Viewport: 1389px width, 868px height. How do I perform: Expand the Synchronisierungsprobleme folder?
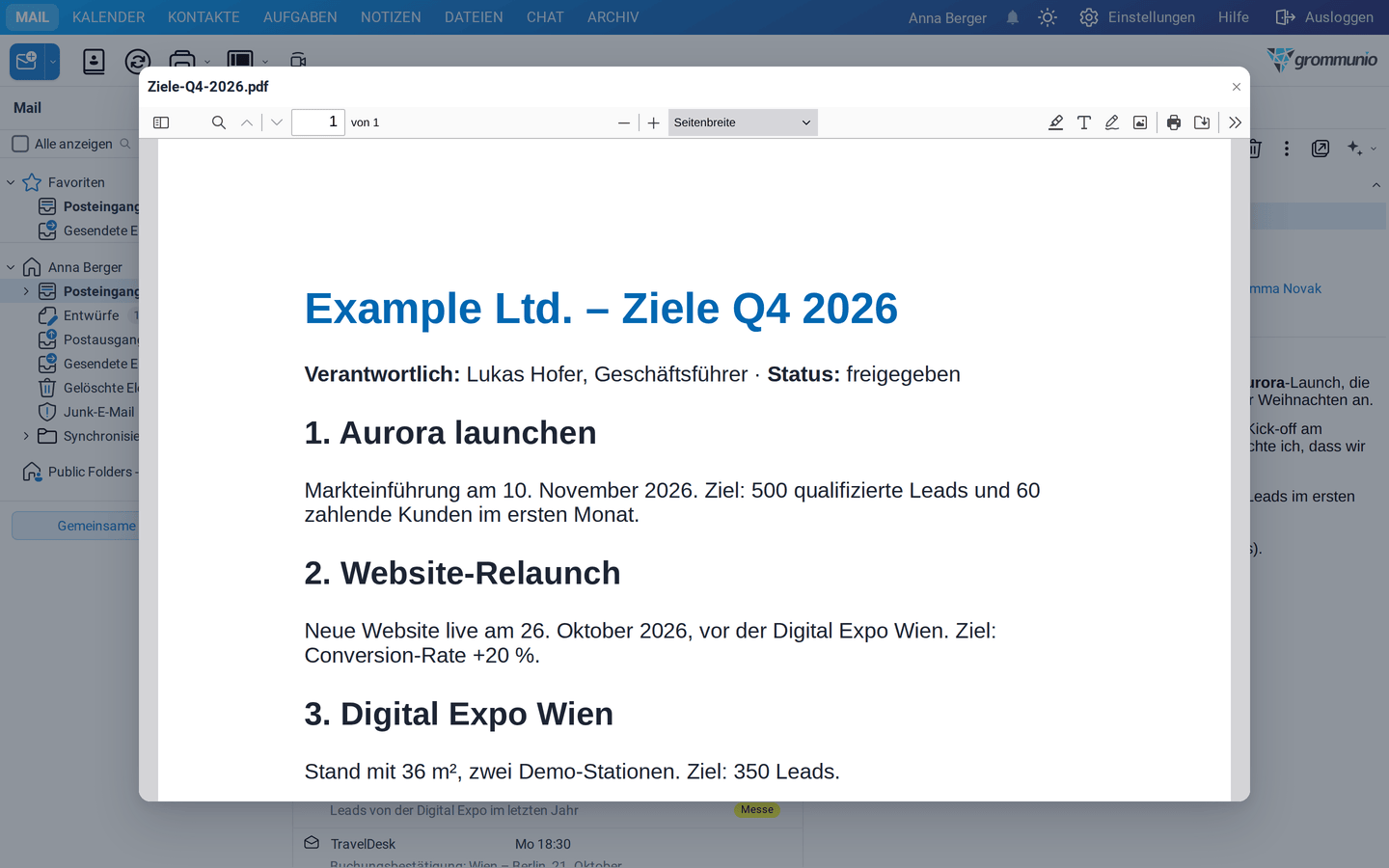pos(26,436)
